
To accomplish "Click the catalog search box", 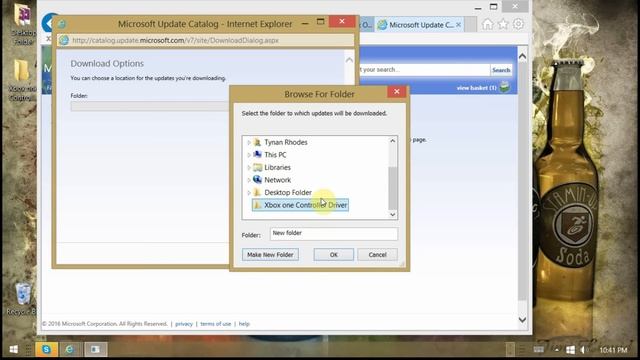I will click(x=424, y=70).
